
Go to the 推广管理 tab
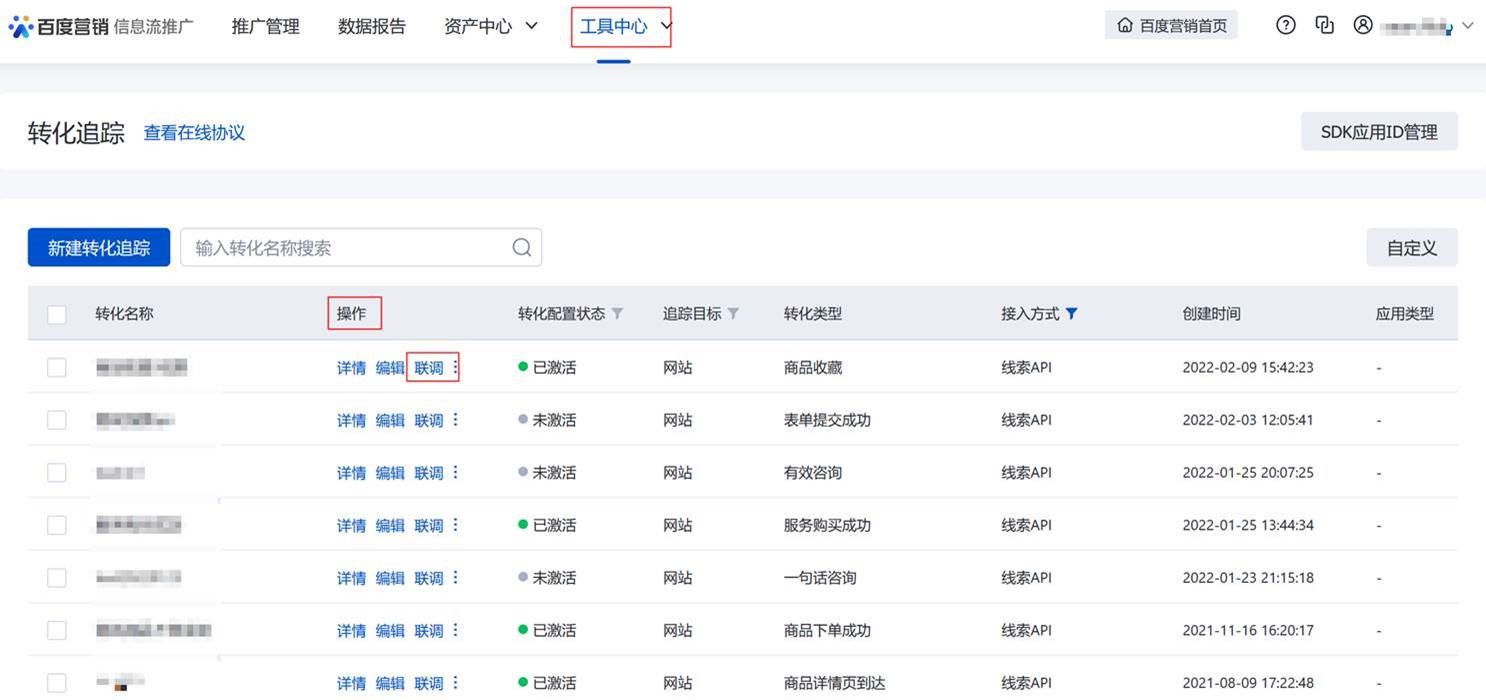265,27
